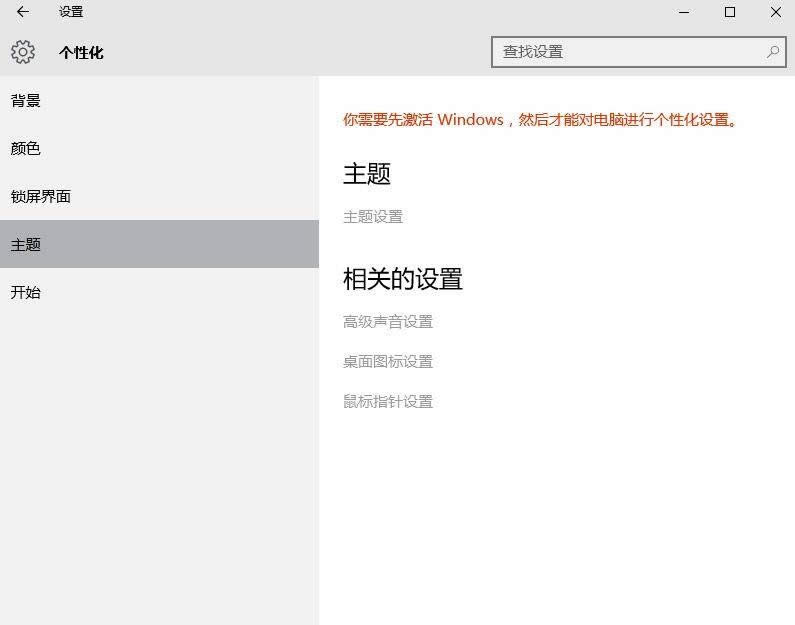
Task: Click the settings gear icon
Action: pyautogui.click(x=23, y=52)
